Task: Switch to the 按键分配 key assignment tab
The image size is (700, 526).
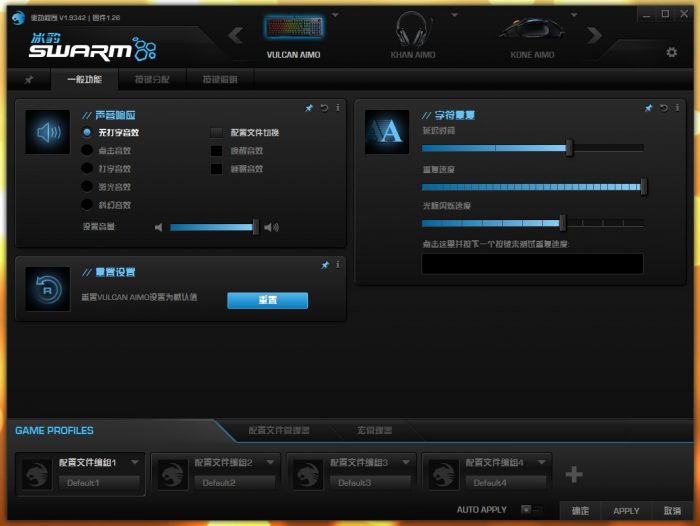Action: coord(152,79)
